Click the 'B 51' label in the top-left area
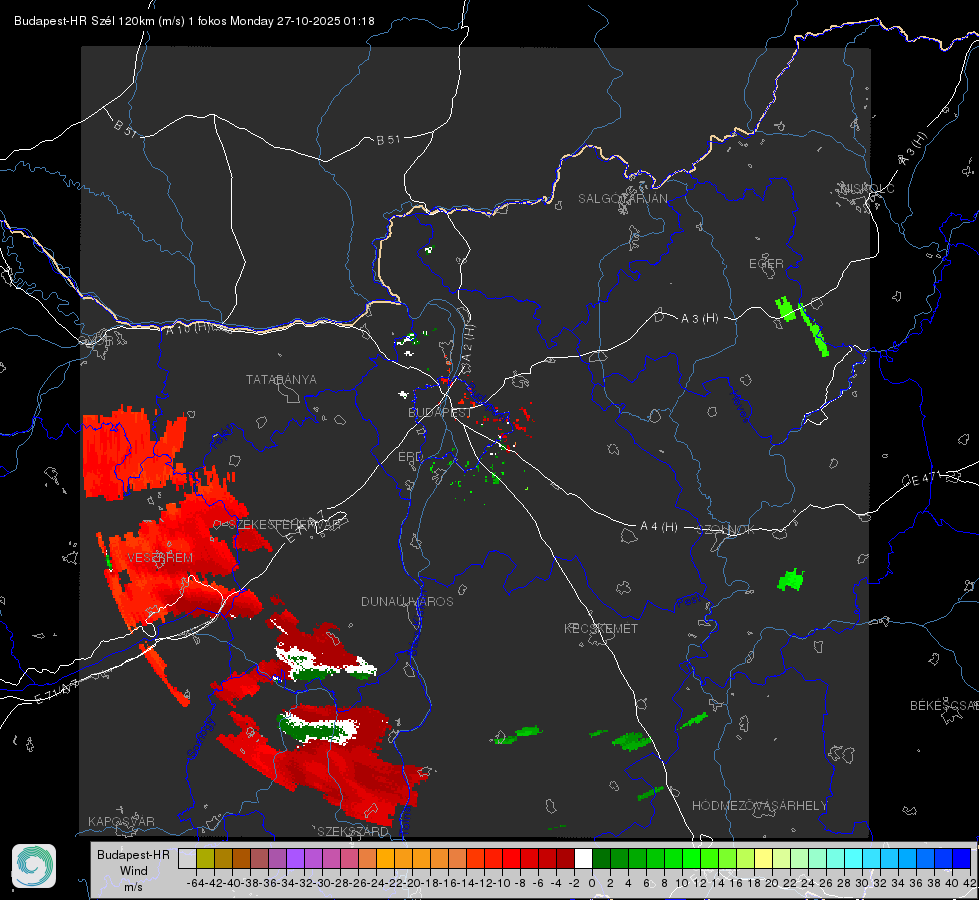 (x=125, y=127)
